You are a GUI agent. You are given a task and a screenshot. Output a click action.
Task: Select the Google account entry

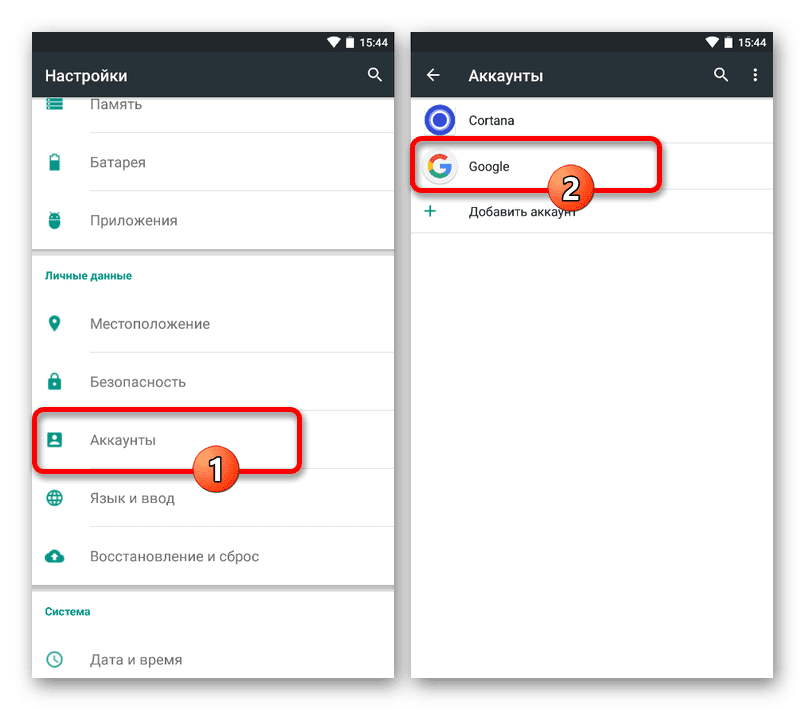pos(591,166)
